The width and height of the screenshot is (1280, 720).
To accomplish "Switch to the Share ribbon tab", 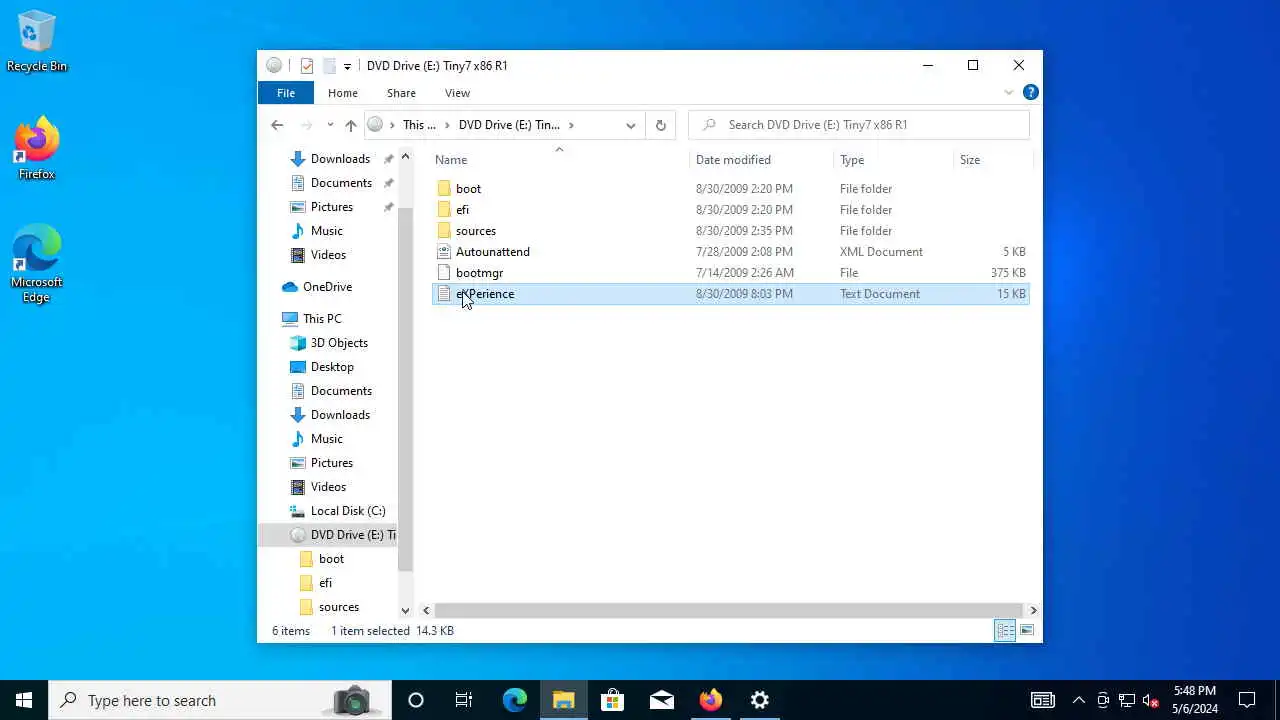I will click(x=401, y=93).
